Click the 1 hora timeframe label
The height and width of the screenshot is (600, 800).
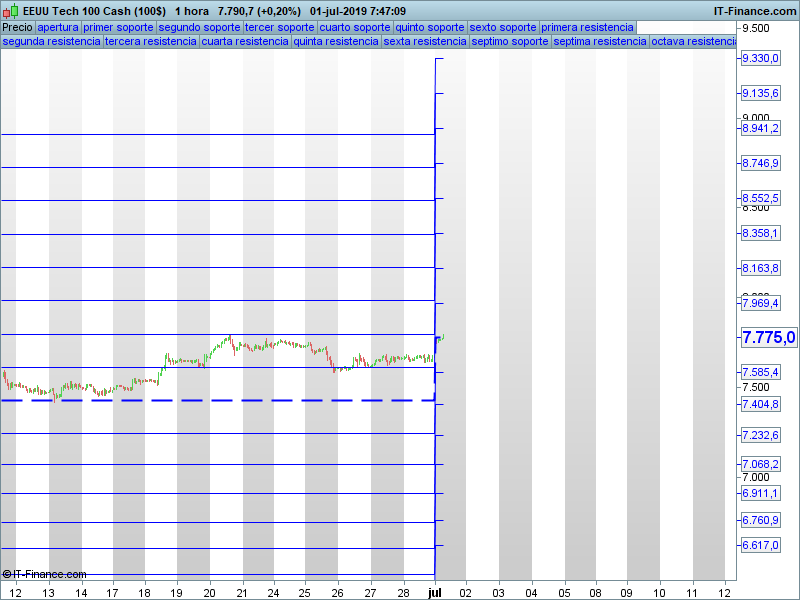tap(192, 11)
